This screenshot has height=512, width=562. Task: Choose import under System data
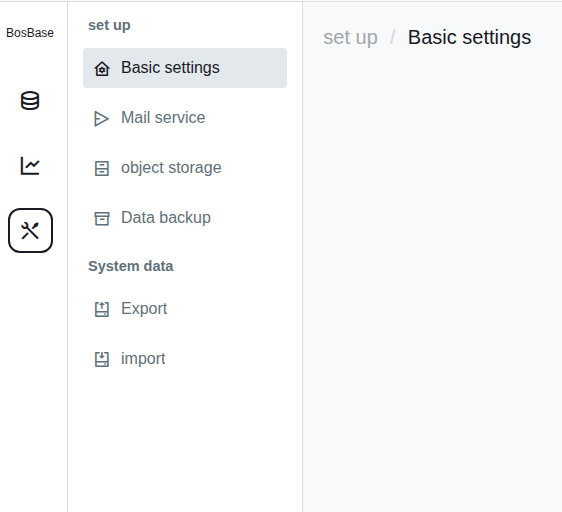click(185, 359)
